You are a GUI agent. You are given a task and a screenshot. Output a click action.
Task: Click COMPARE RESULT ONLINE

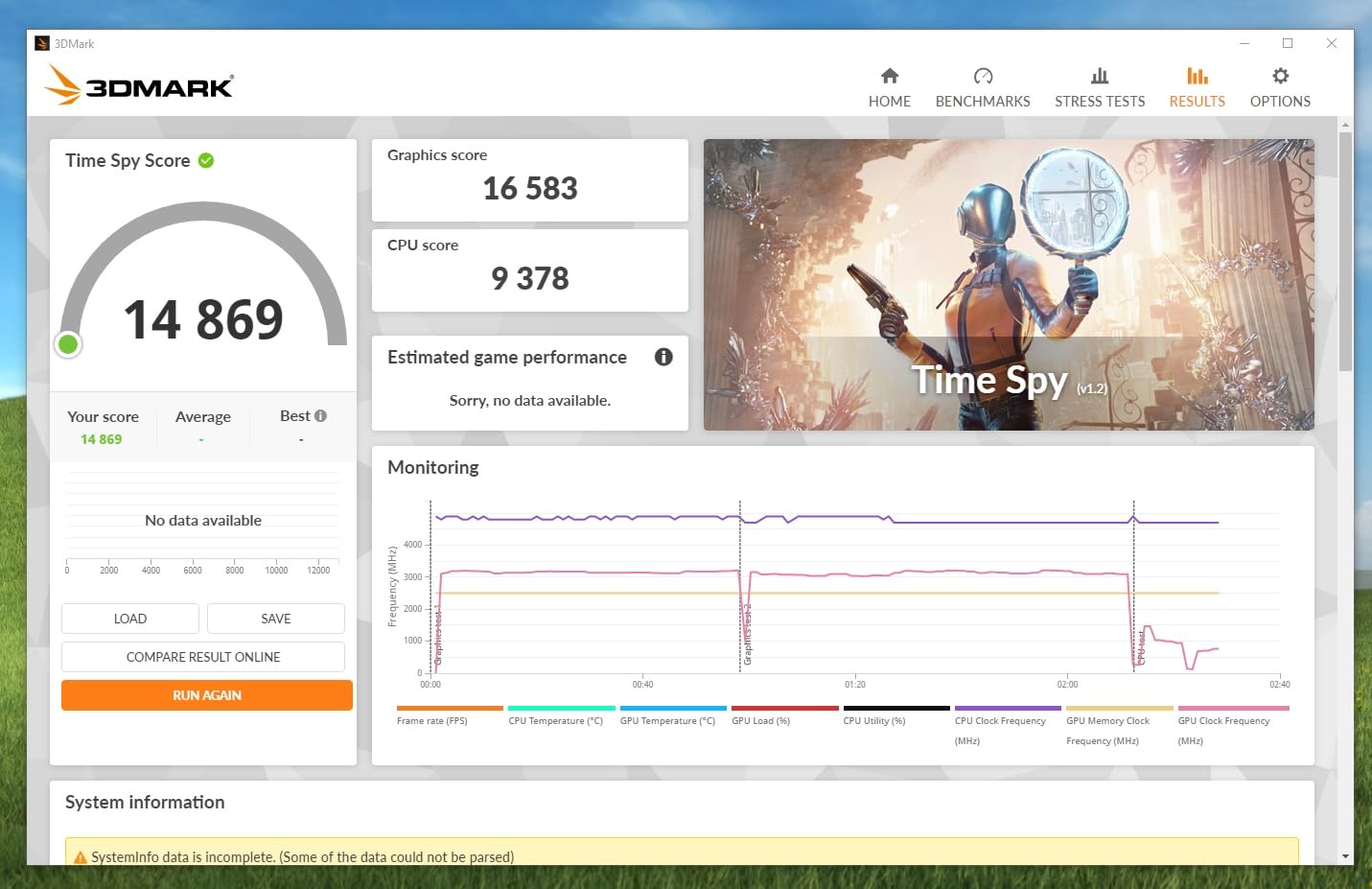click(x=203, y=657)
